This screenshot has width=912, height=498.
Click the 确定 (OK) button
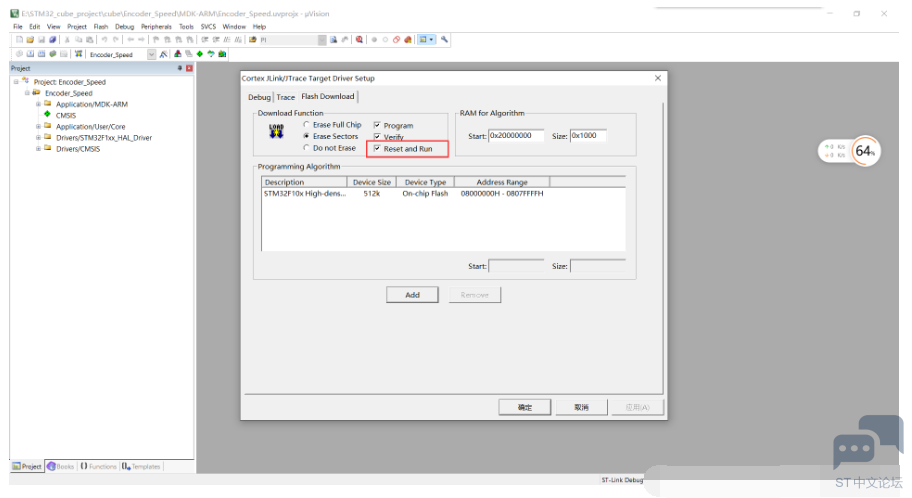click(525, 407)
